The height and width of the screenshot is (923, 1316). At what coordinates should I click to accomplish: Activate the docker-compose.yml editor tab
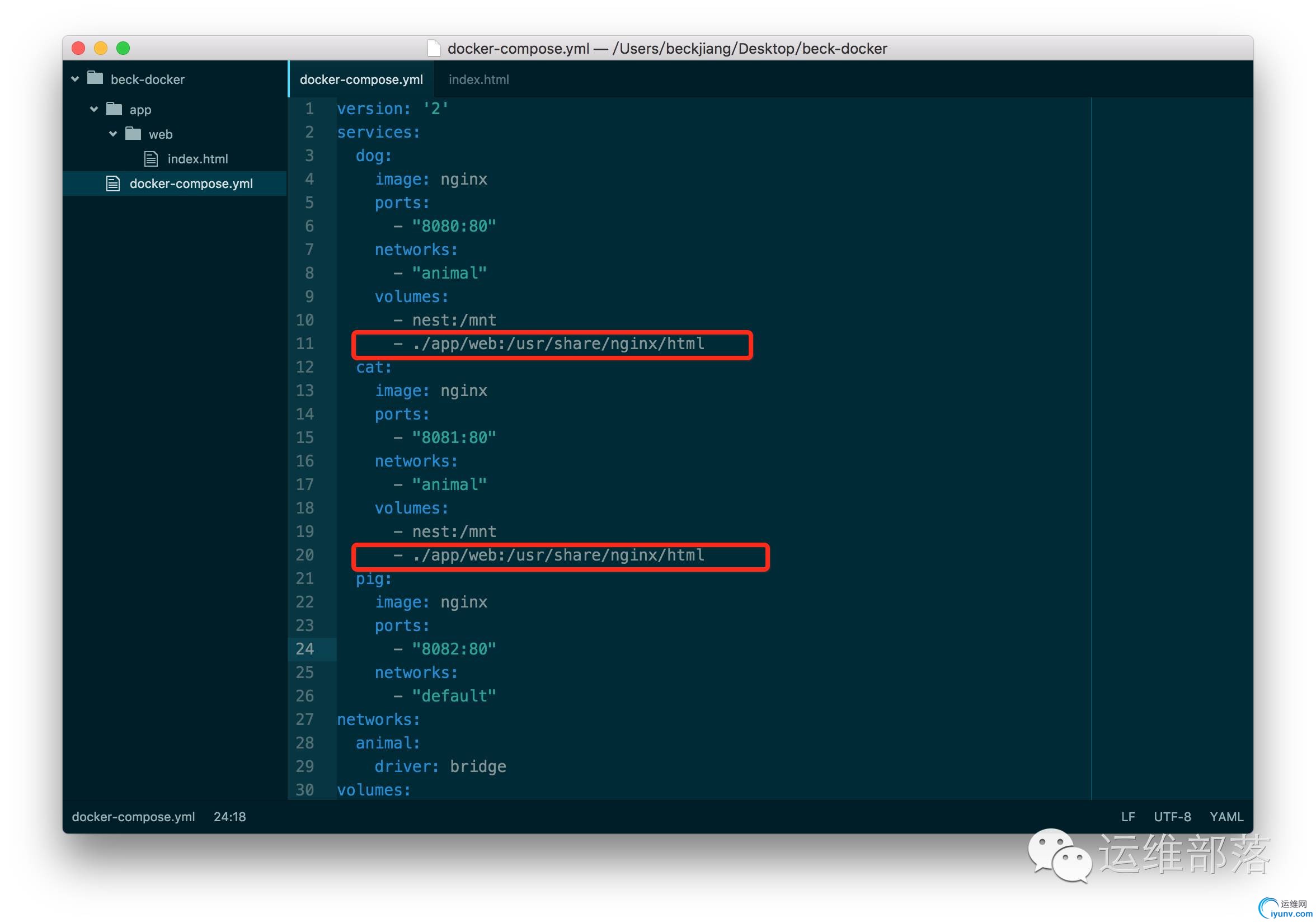tap(361, 79)
